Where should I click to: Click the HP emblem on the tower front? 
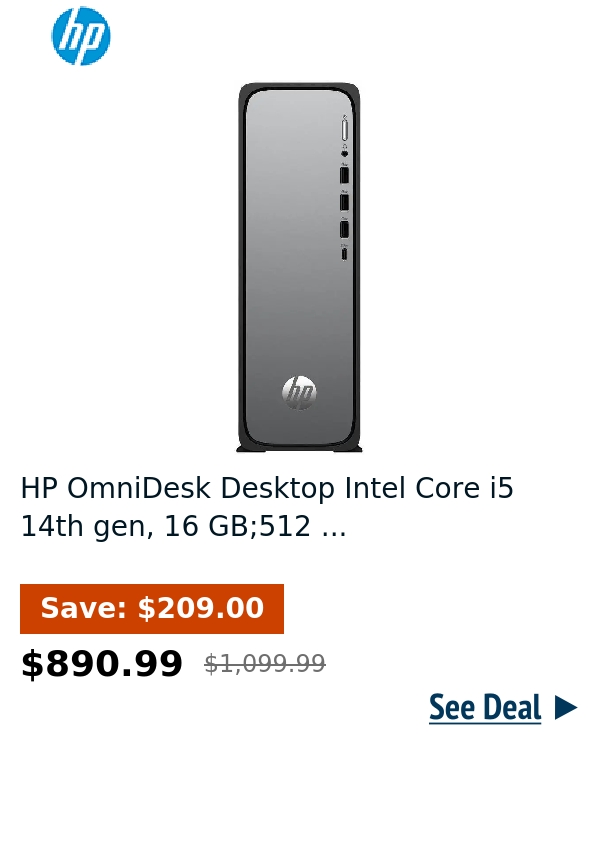(299, 390)
